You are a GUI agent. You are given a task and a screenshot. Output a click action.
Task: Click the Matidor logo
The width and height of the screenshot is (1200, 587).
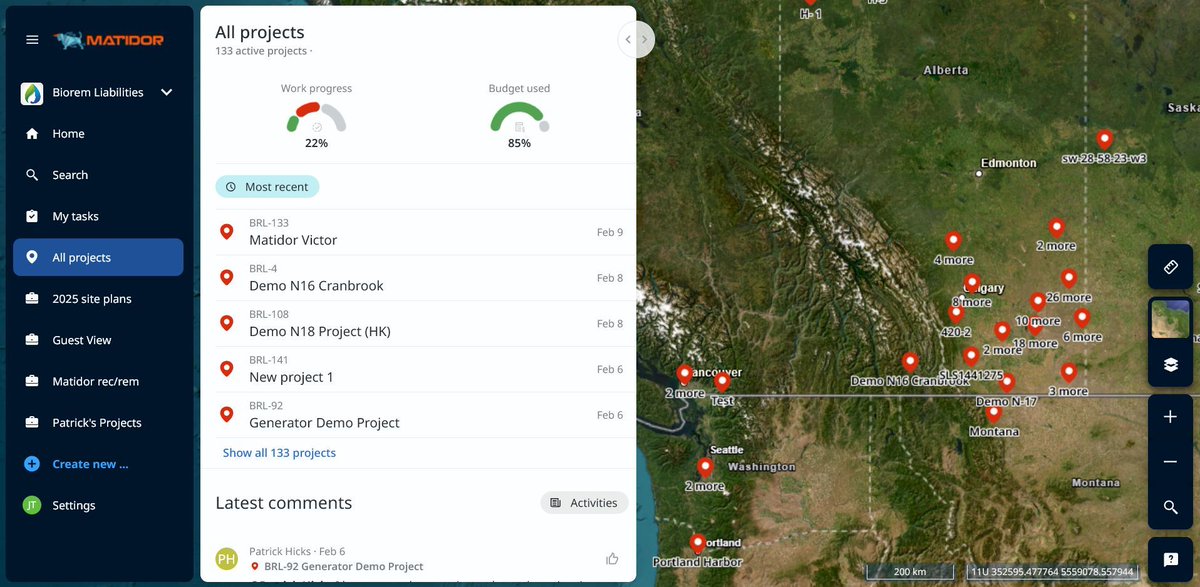(x=109, y=40)
